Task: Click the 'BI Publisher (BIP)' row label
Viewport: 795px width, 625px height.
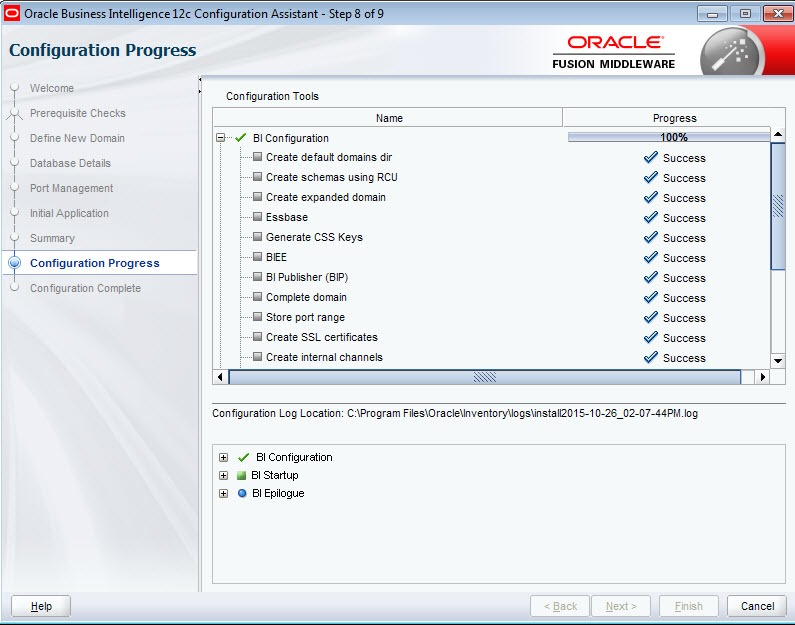Action: tap(307, 277)
